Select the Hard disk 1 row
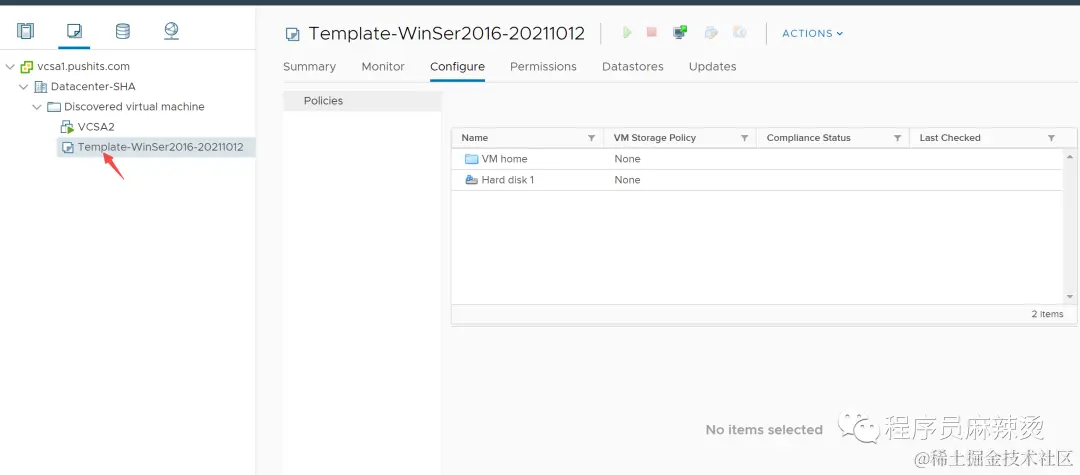Image resolution: width=1080 pixels, height=475 pixels. pos(758,180)
